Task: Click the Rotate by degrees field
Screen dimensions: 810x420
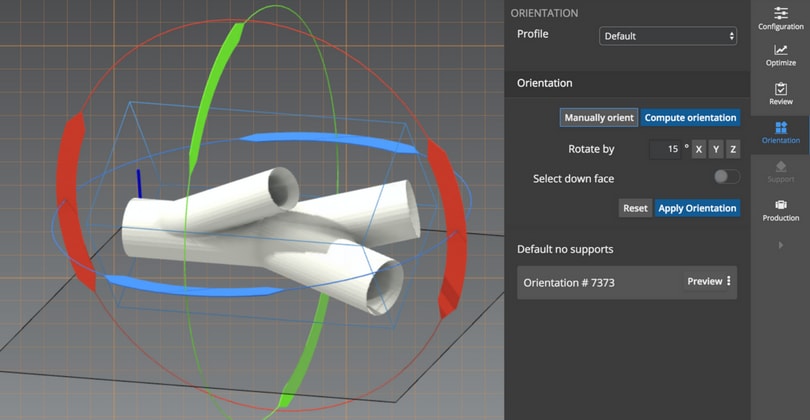Action: point(665,149)
